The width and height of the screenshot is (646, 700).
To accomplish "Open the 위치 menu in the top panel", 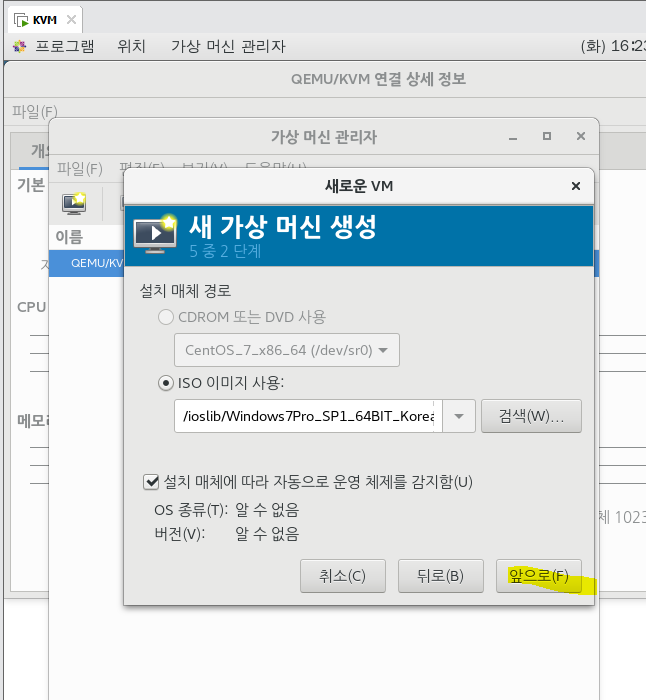I will (131, 46).
